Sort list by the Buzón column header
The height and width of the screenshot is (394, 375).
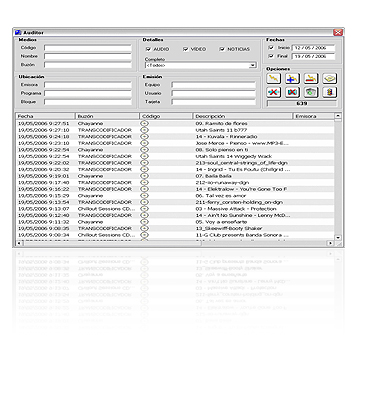pyautogui.click(x=107, y=116)
